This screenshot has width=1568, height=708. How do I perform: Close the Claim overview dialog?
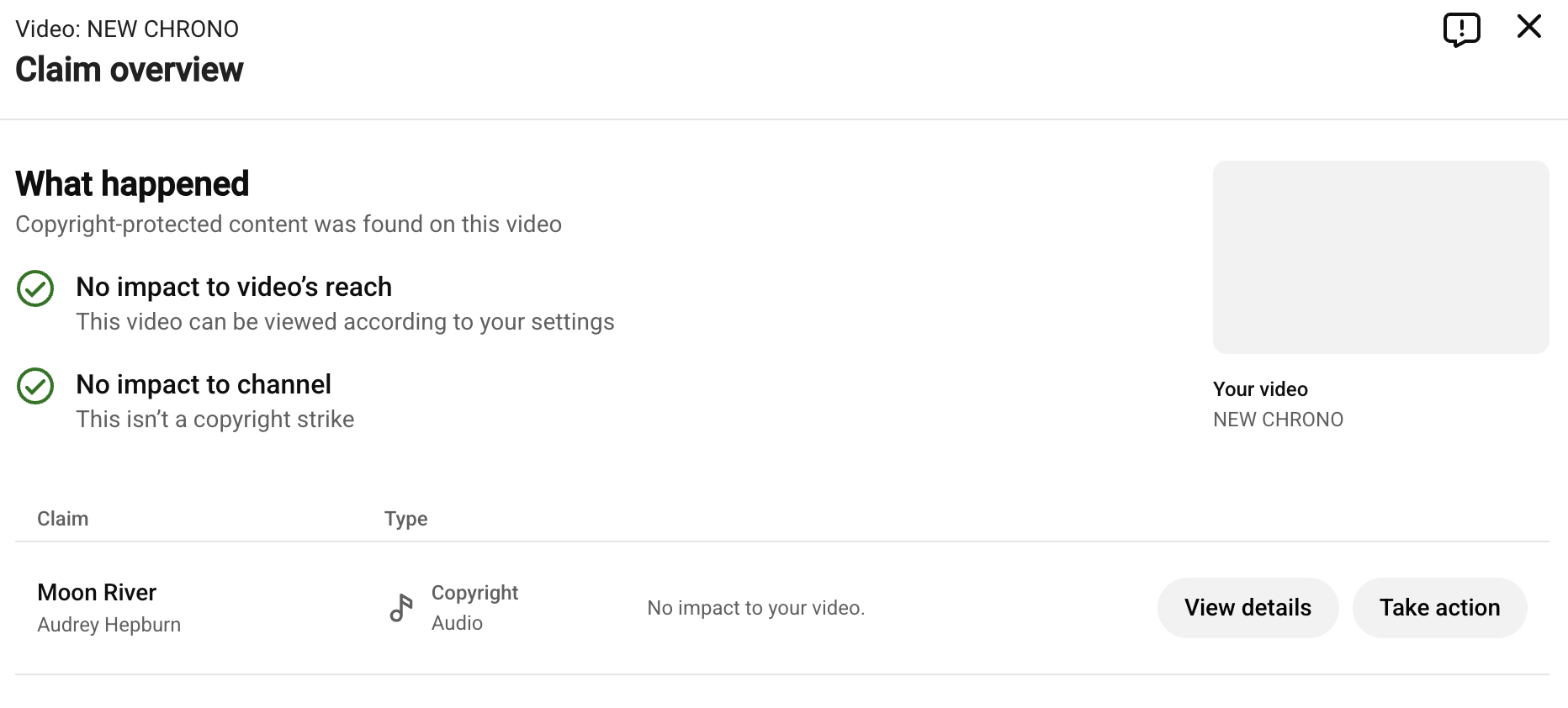coord(1528,27)
